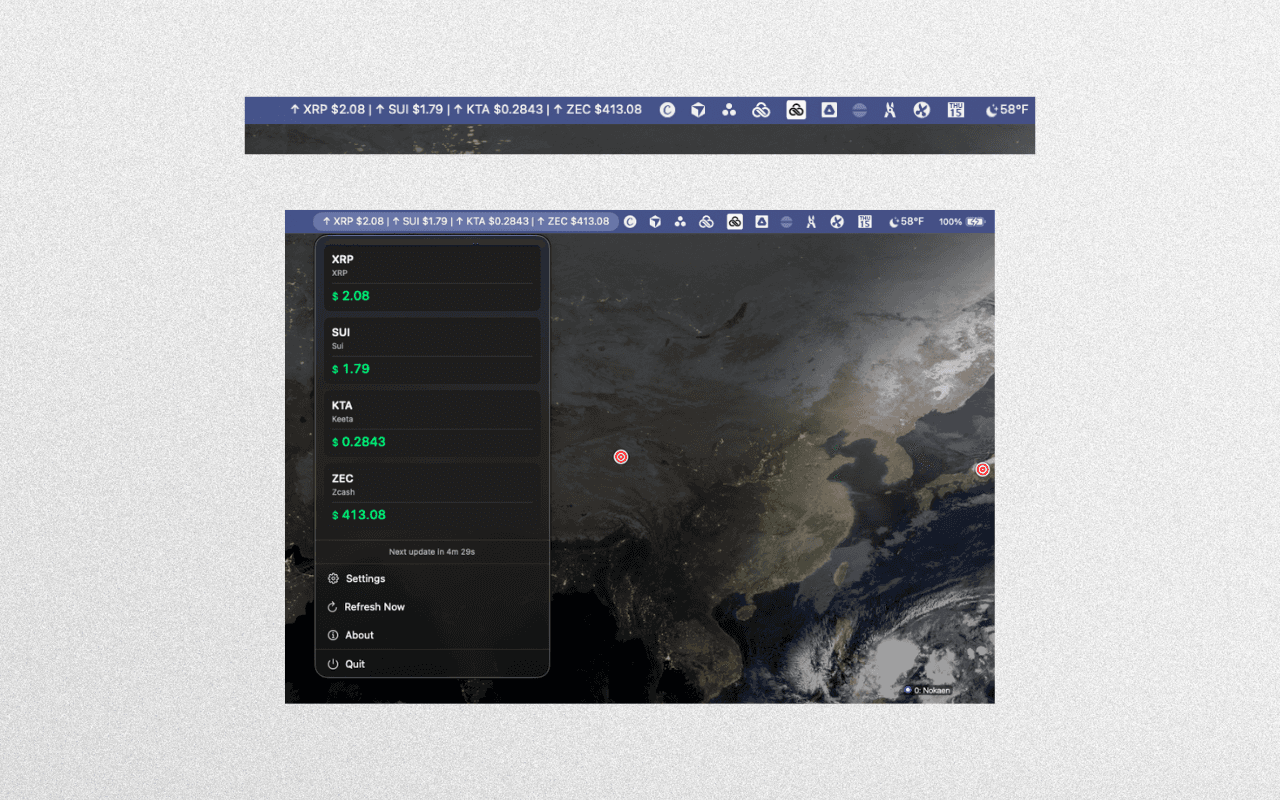This screenshot has height=800, width=1280.
Task: Click the 3D cube menu bar icon
Action: (655, 221)
